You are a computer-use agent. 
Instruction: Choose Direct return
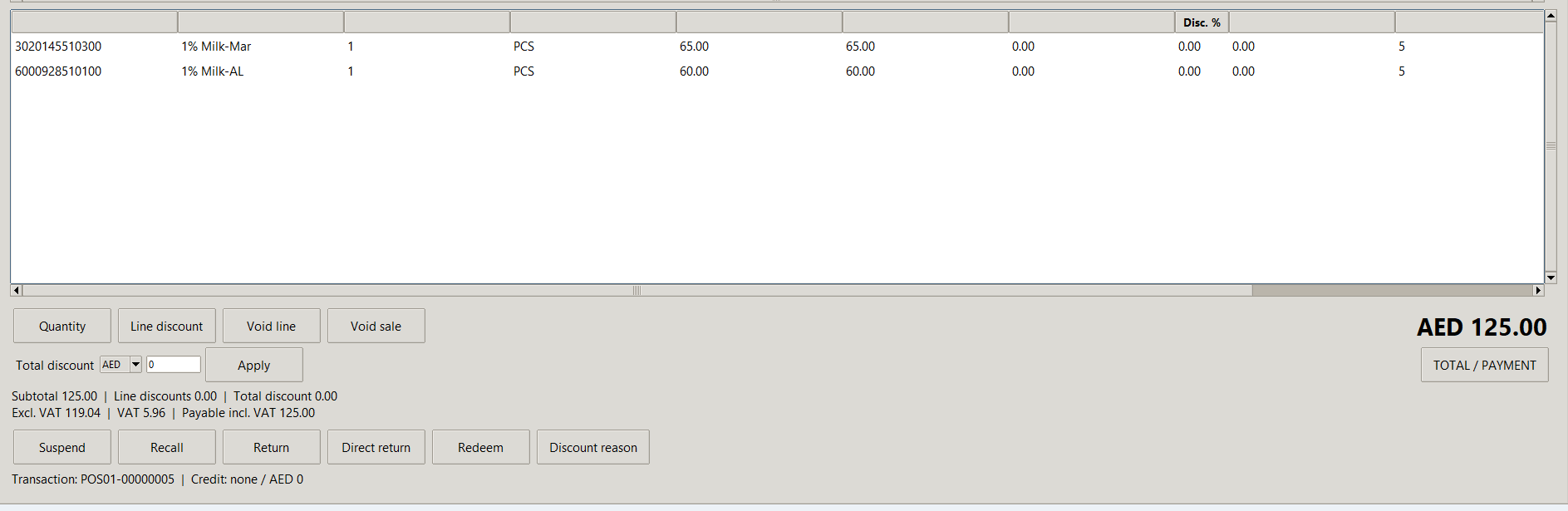[376, 447]
